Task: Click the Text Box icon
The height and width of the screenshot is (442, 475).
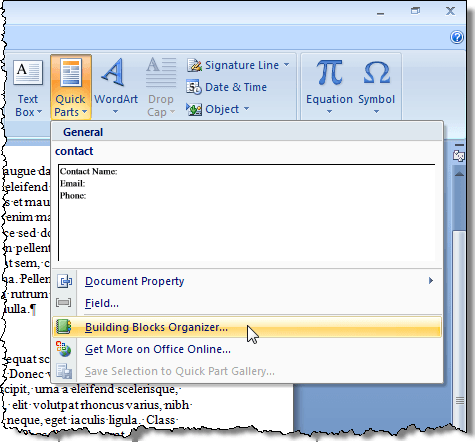Action: point(28,73)
